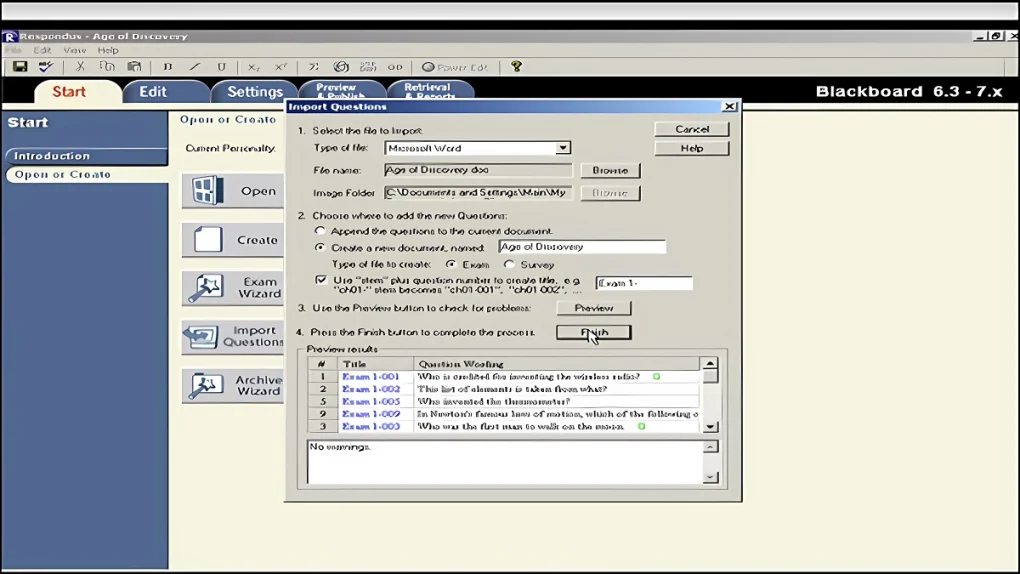This screenshot has height=574, width=1020.
Task: Click the Save icon in the toolbar
Action: (19, 67)
